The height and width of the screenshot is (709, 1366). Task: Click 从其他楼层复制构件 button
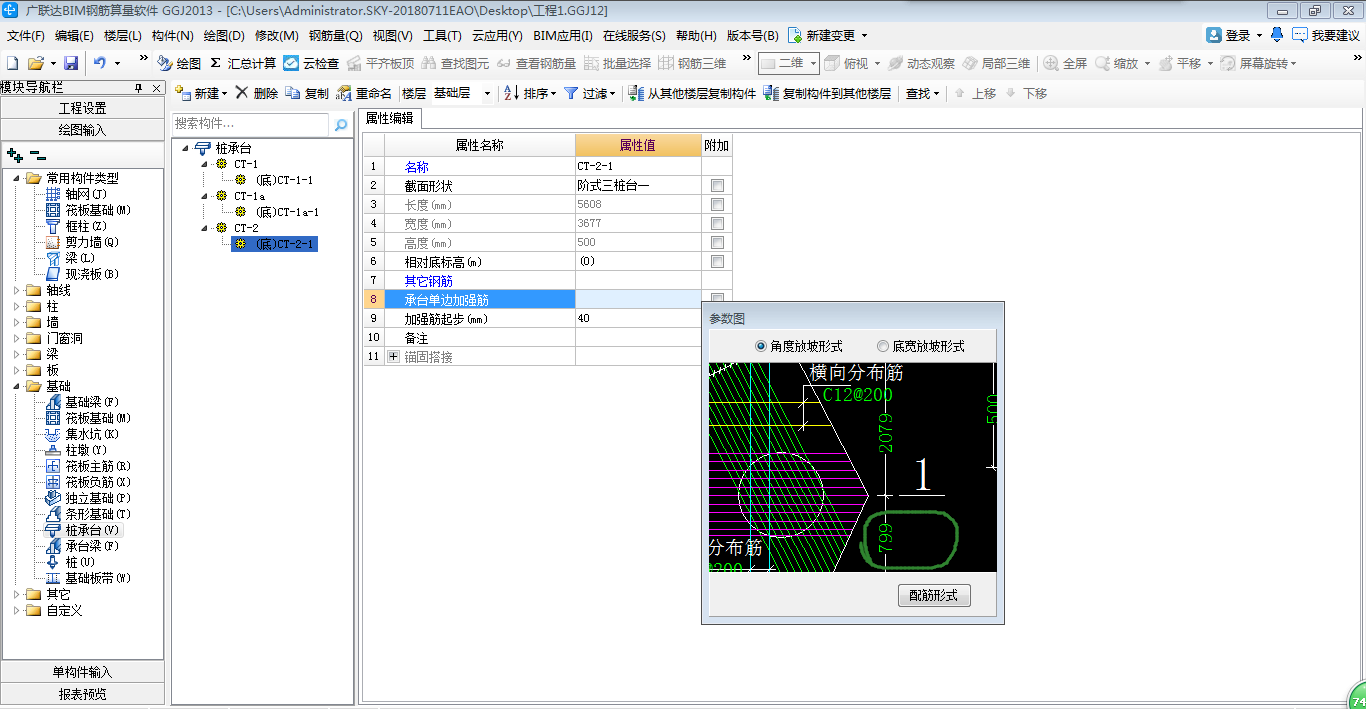point(692,93)
